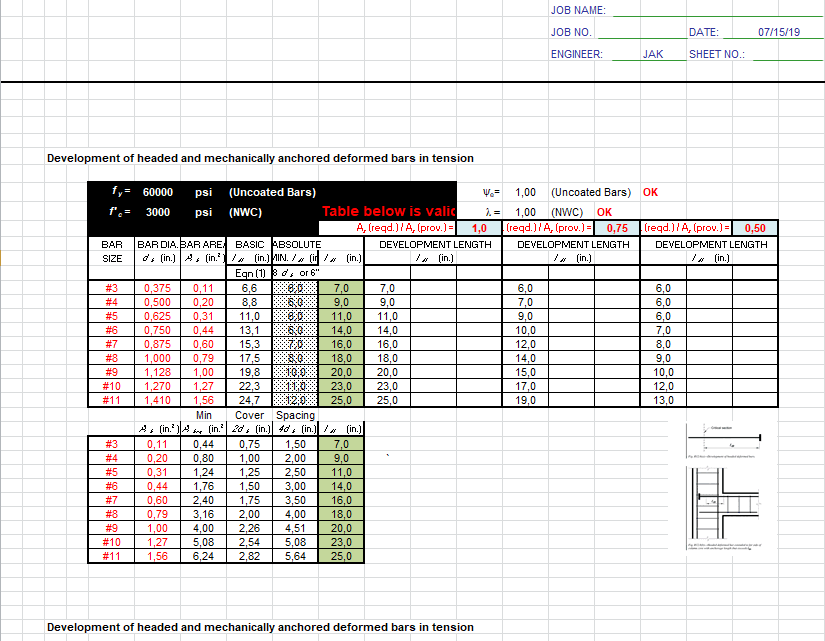The height and width of the screenshot is (641, 825).
Task: Click the (Uncoated Bars) label in black header
Action: coord(272,192)
